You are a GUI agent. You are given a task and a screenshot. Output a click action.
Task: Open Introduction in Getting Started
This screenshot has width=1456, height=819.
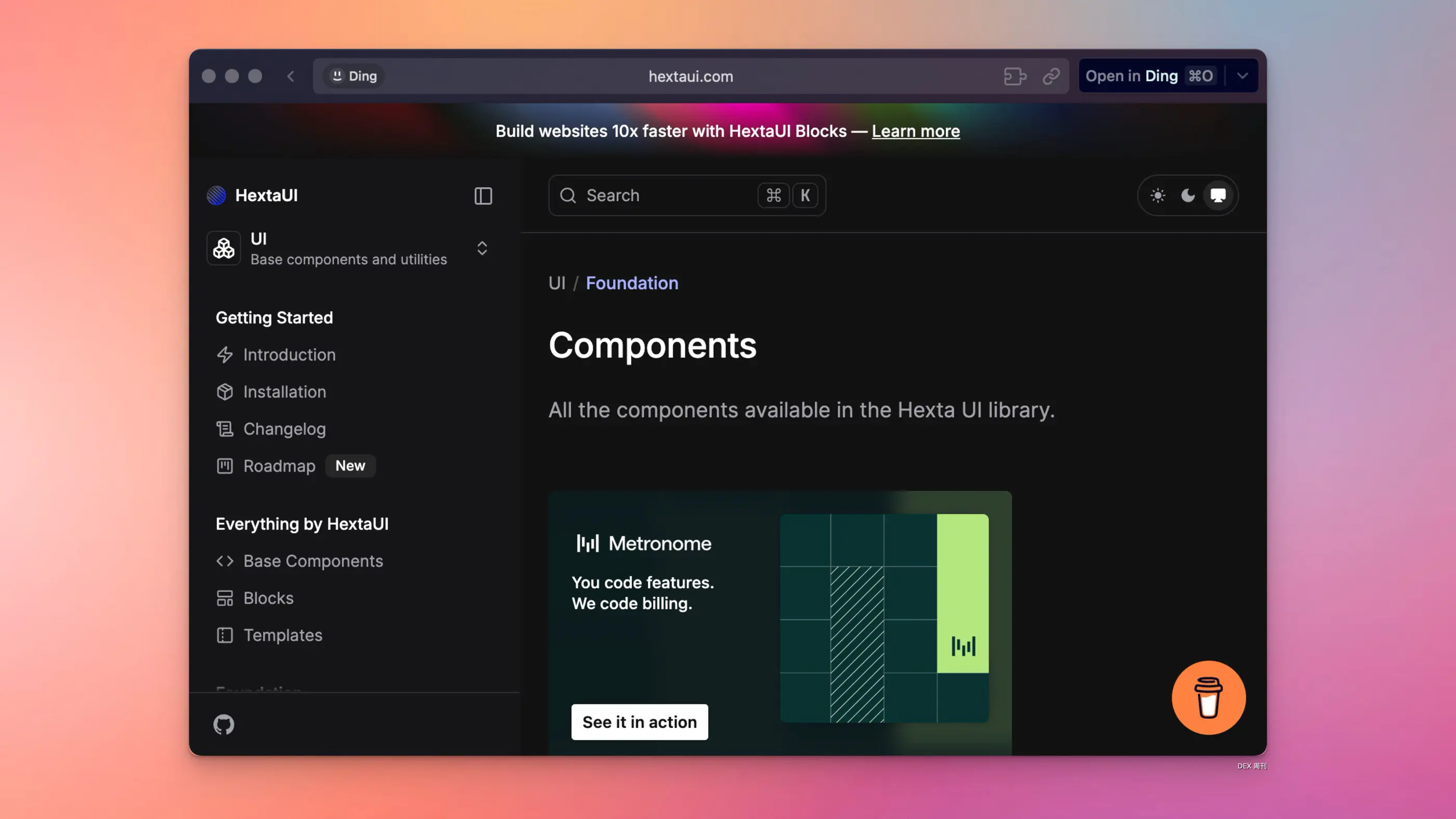289,355
